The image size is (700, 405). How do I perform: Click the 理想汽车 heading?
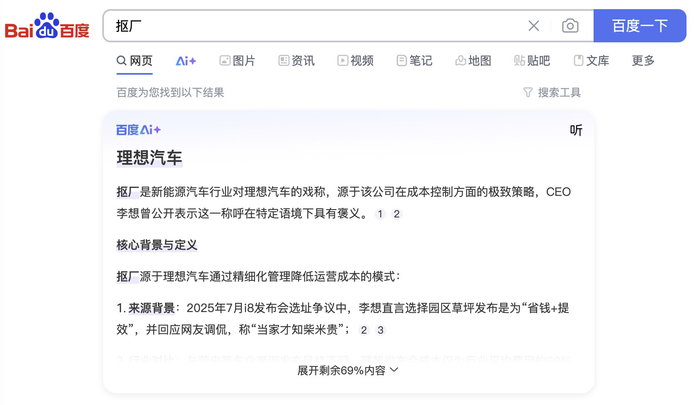click(x=149, y=158)
